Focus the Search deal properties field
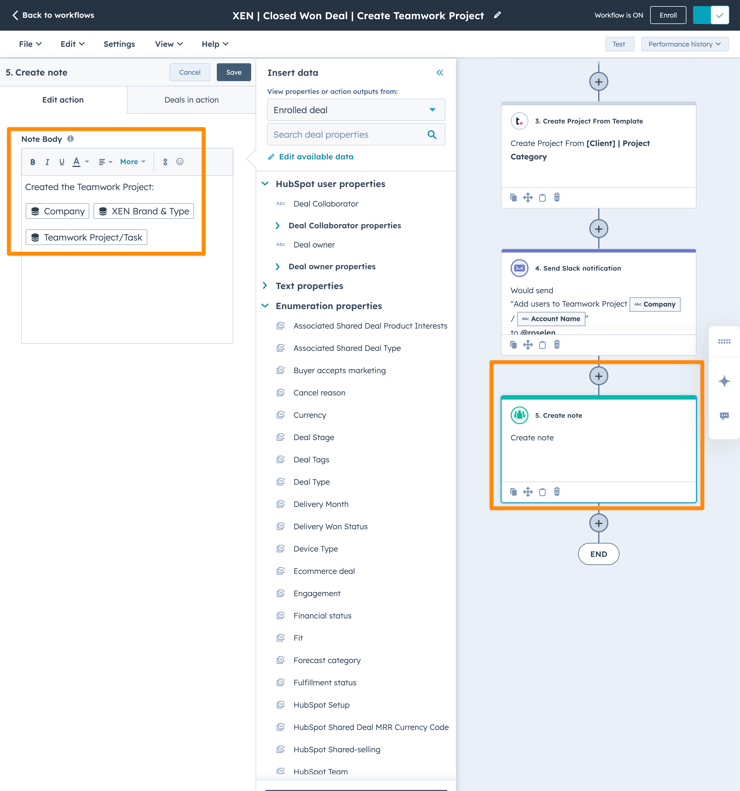740x791 pixels. coord(356,135)
